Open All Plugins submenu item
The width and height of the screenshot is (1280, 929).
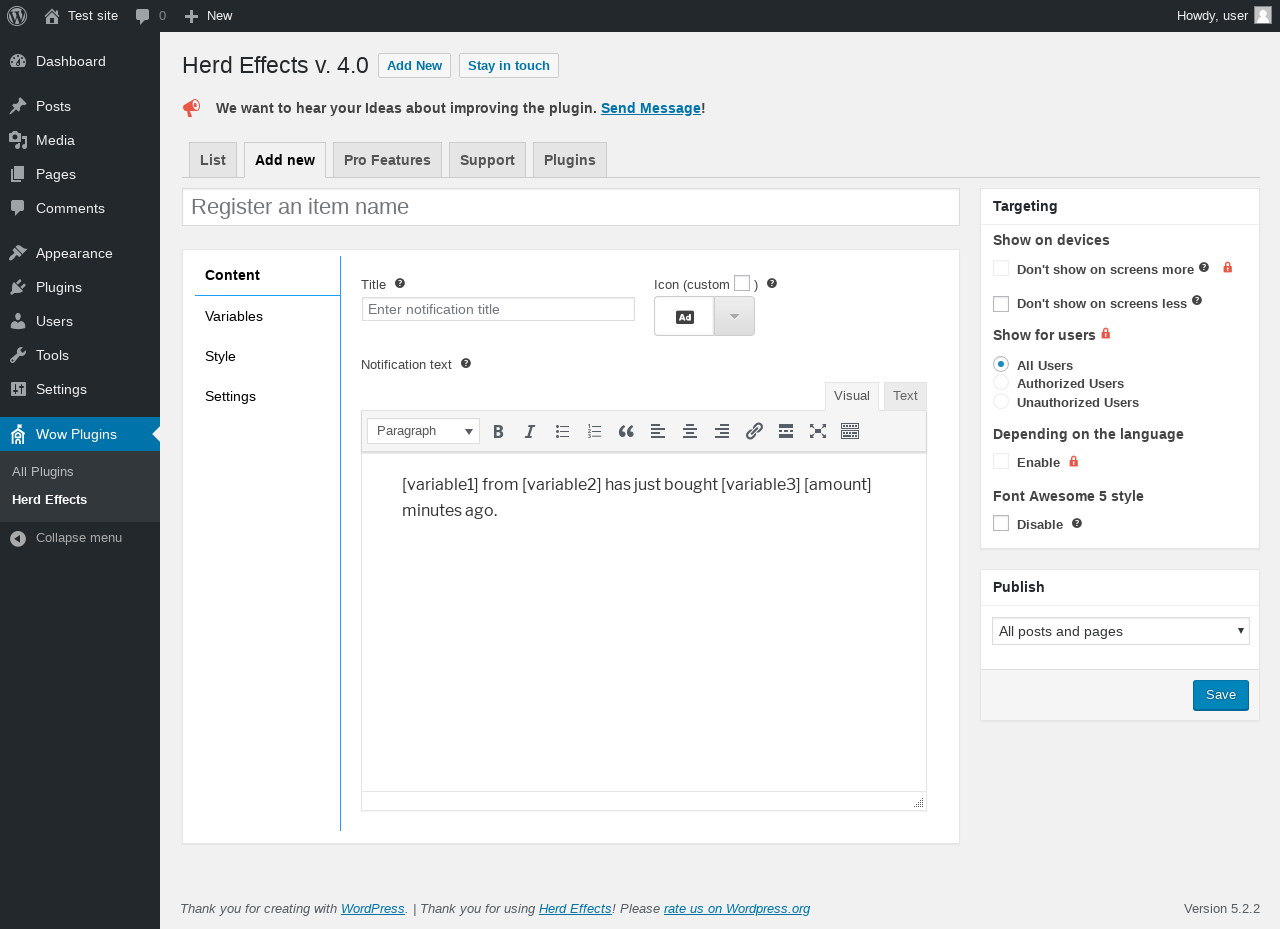pos(43,471)
